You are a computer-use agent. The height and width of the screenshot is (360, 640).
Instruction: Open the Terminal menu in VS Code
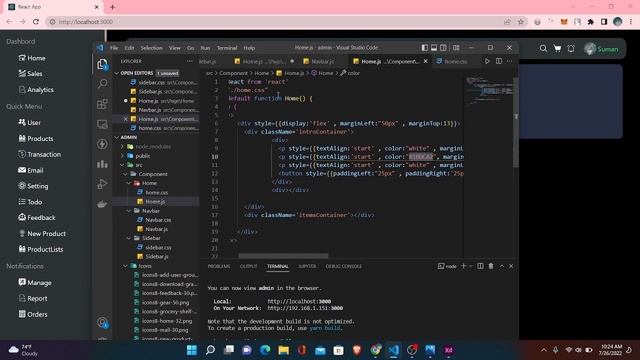[x=227, y=48]
